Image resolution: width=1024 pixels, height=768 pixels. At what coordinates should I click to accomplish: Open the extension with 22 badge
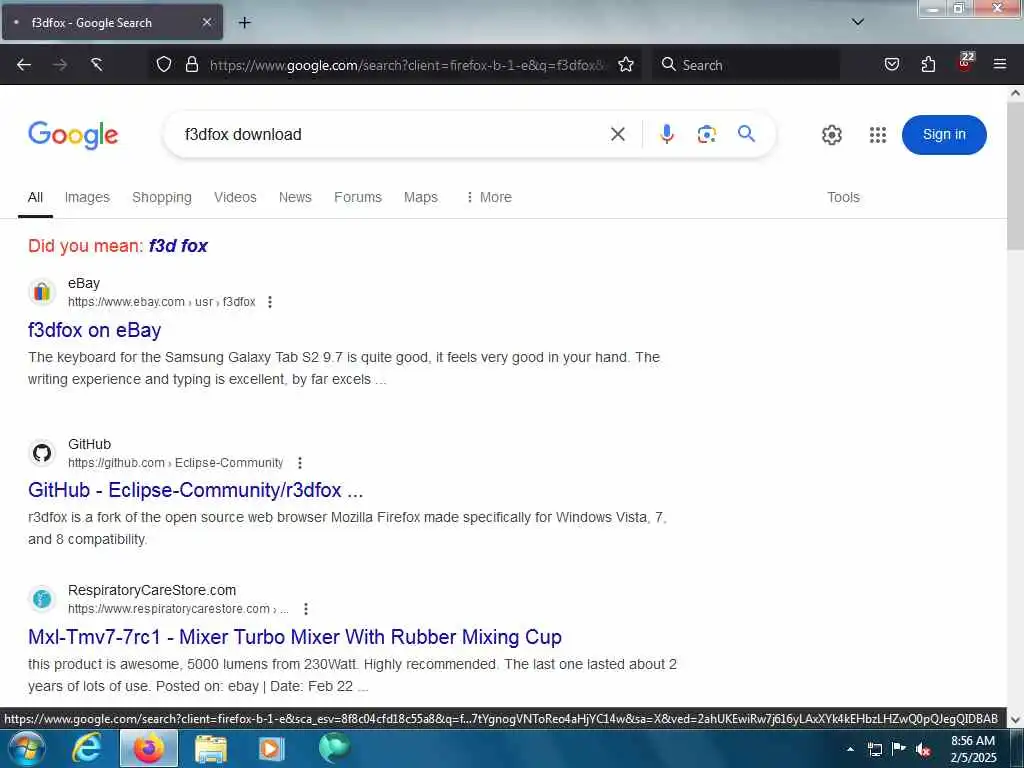965,63
